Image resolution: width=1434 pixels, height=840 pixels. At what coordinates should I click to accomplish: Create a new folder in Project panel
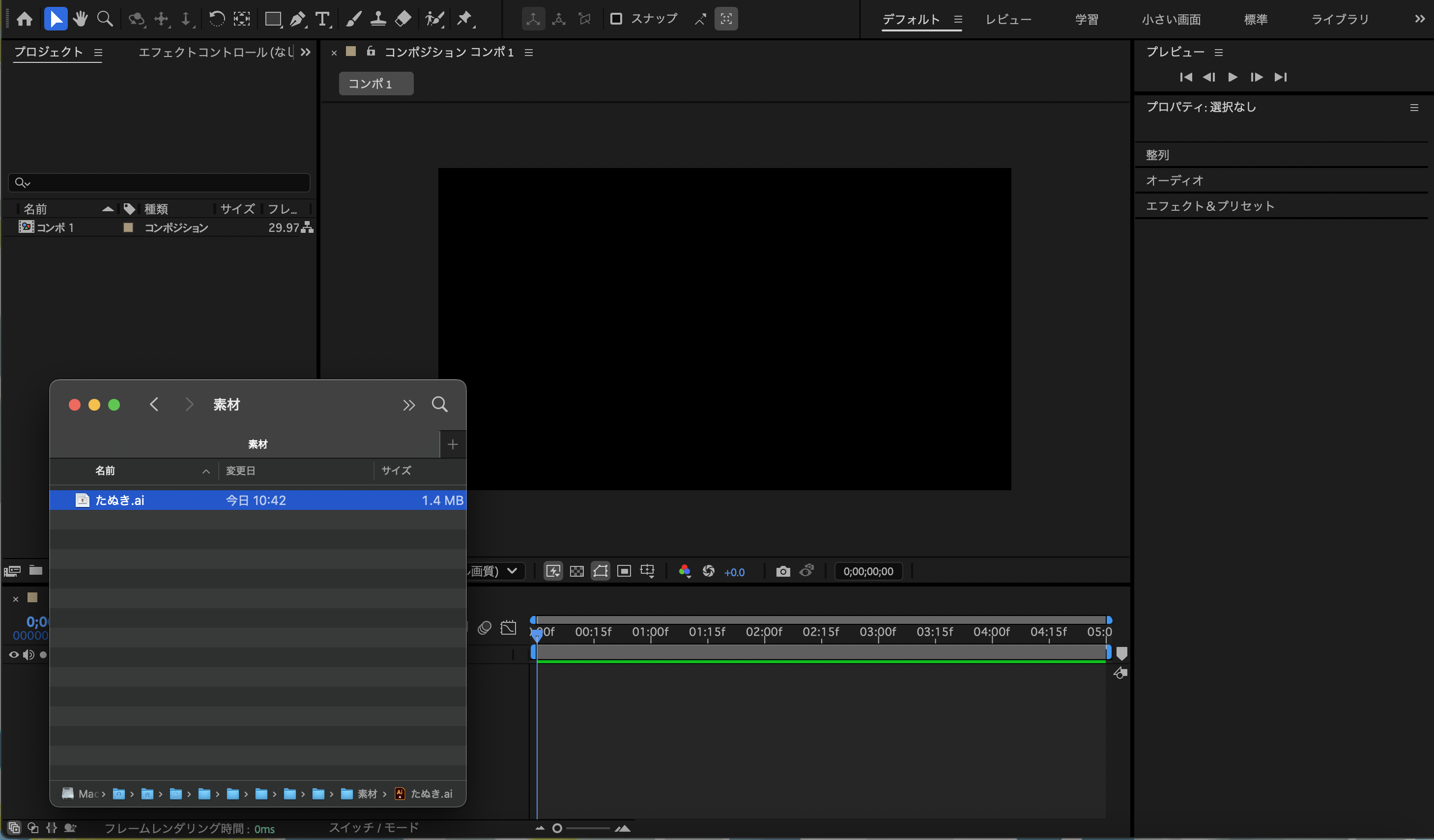pyautogui.click(x=36, y=570)
